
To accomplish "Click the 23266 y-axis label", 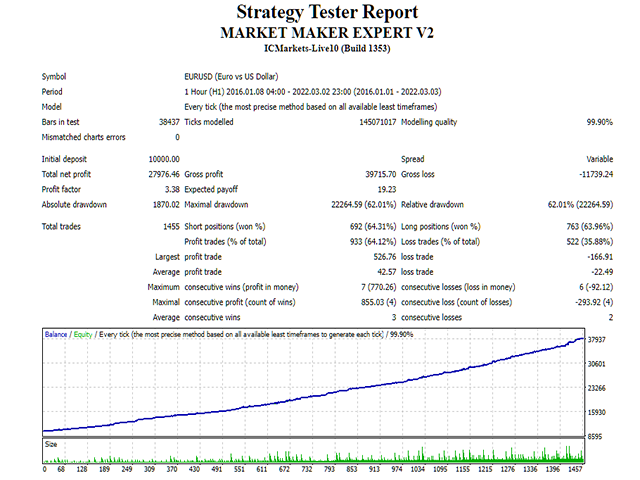I will (x=596, y=388).
